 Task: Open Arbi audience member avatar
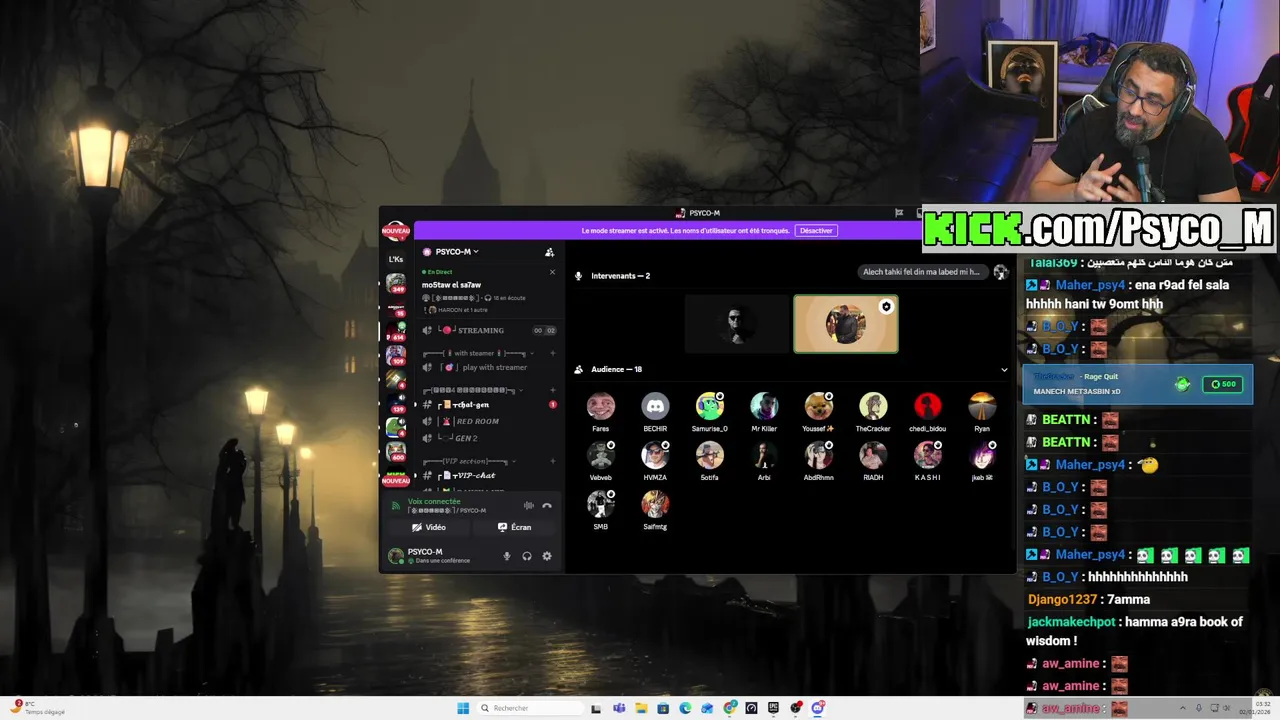[x=764, y=455]
